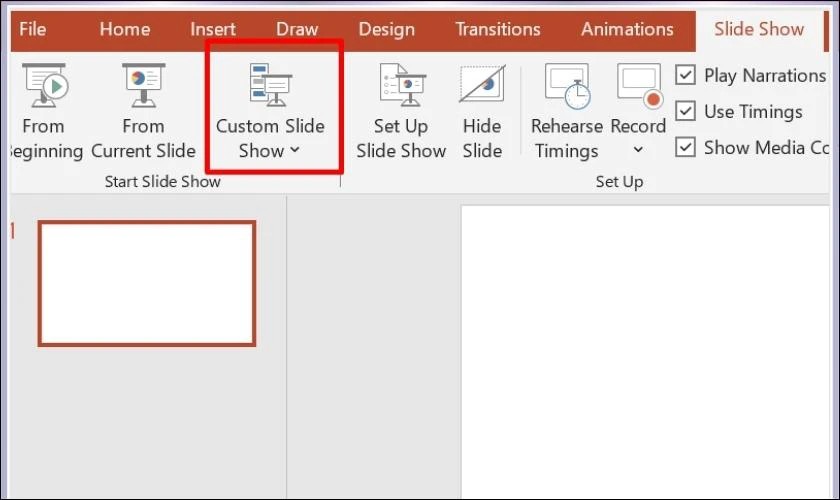
Task: Start Rehearse Timings
Action: (567, 111)
